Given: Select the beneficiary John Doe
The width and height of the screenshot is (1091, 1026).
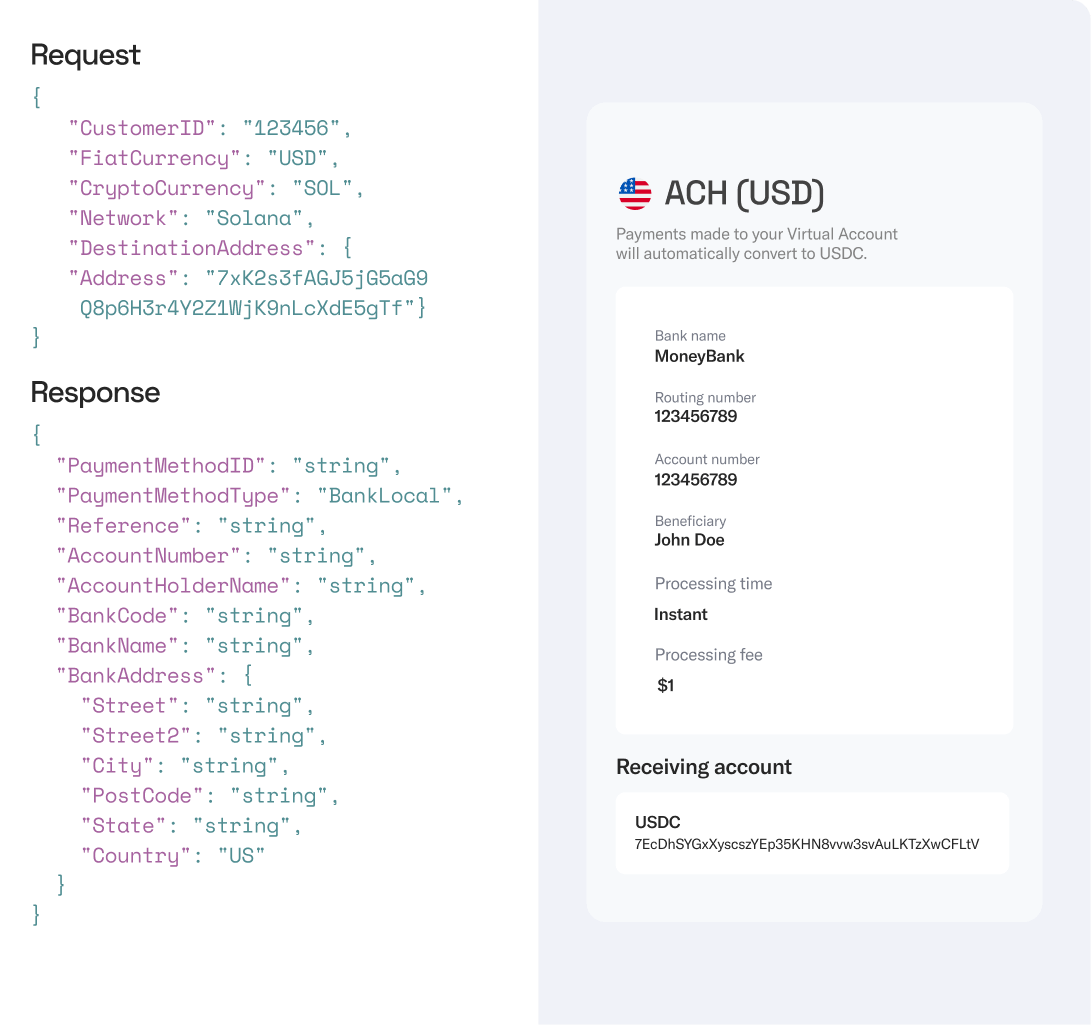Looking at the screenshot, I should [690, 540].
